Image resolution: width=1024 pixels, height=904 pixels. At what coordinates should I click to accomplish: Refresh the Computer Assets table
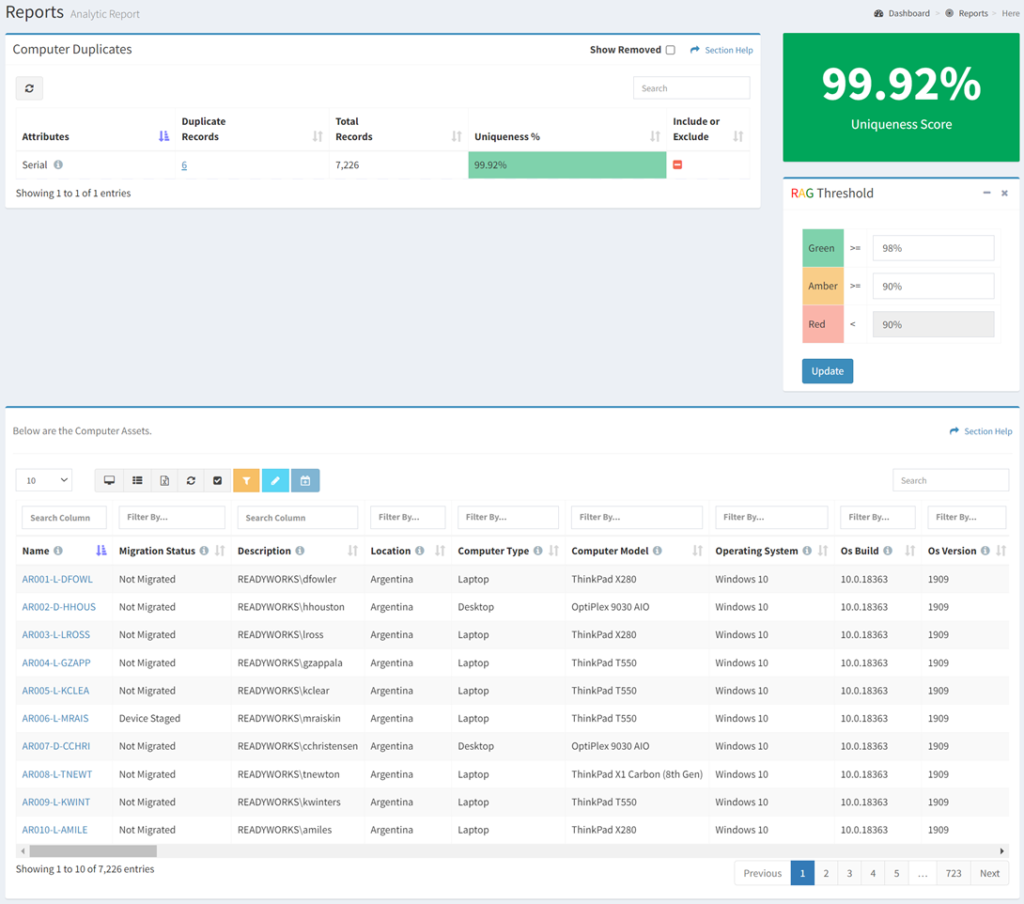[x=191, y=480]
